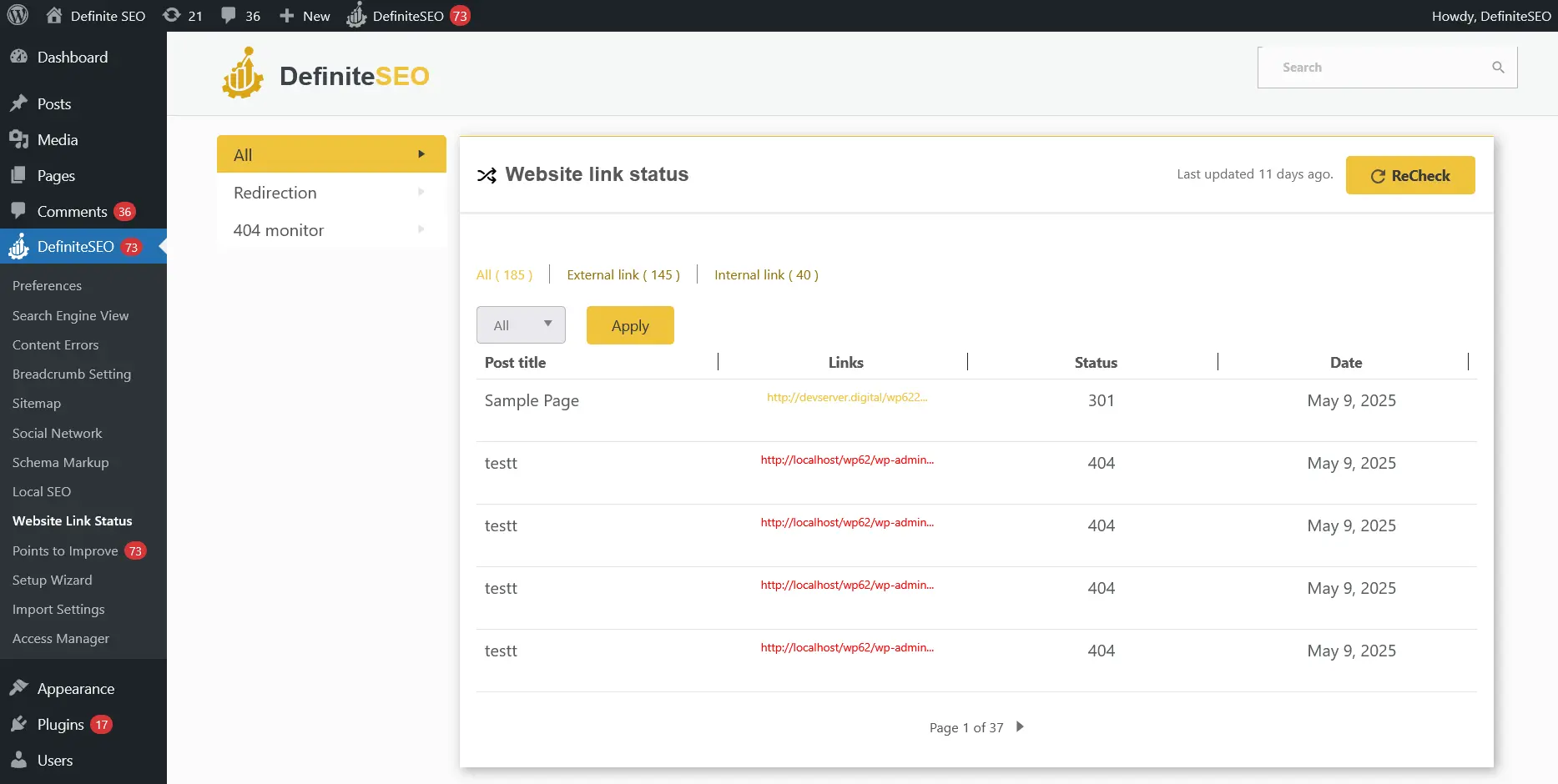
Task: Click the Points to Improve 73 badge
Action: (135, 551)
